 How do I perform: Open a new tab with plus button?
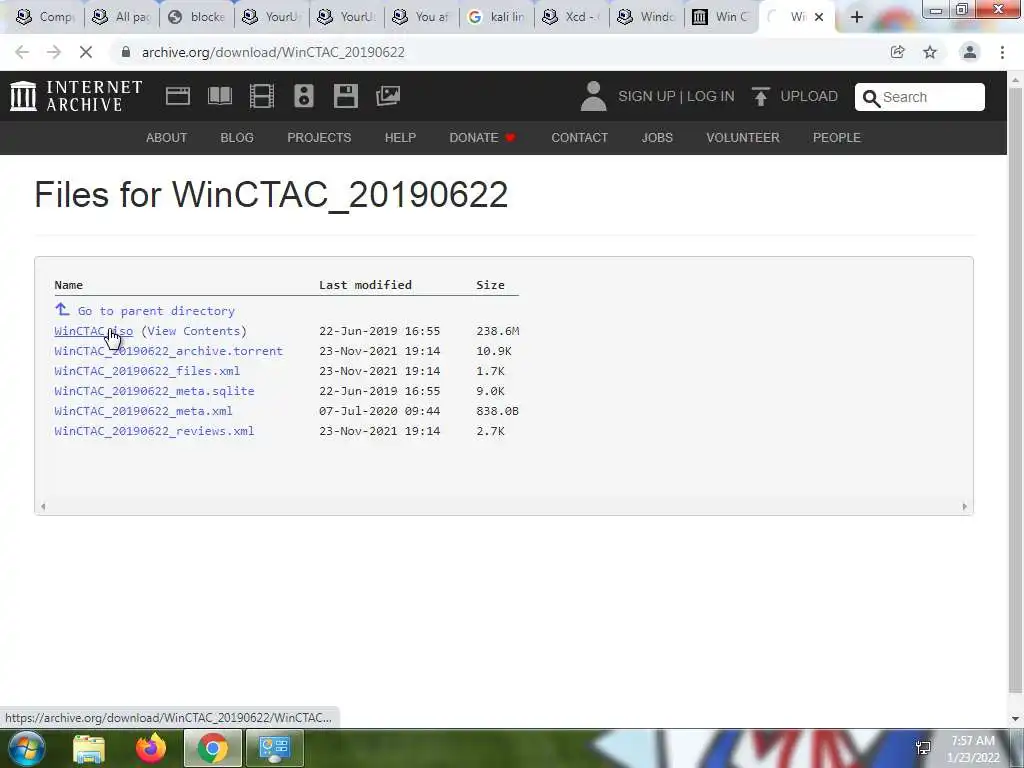click(x=857, y=17)
